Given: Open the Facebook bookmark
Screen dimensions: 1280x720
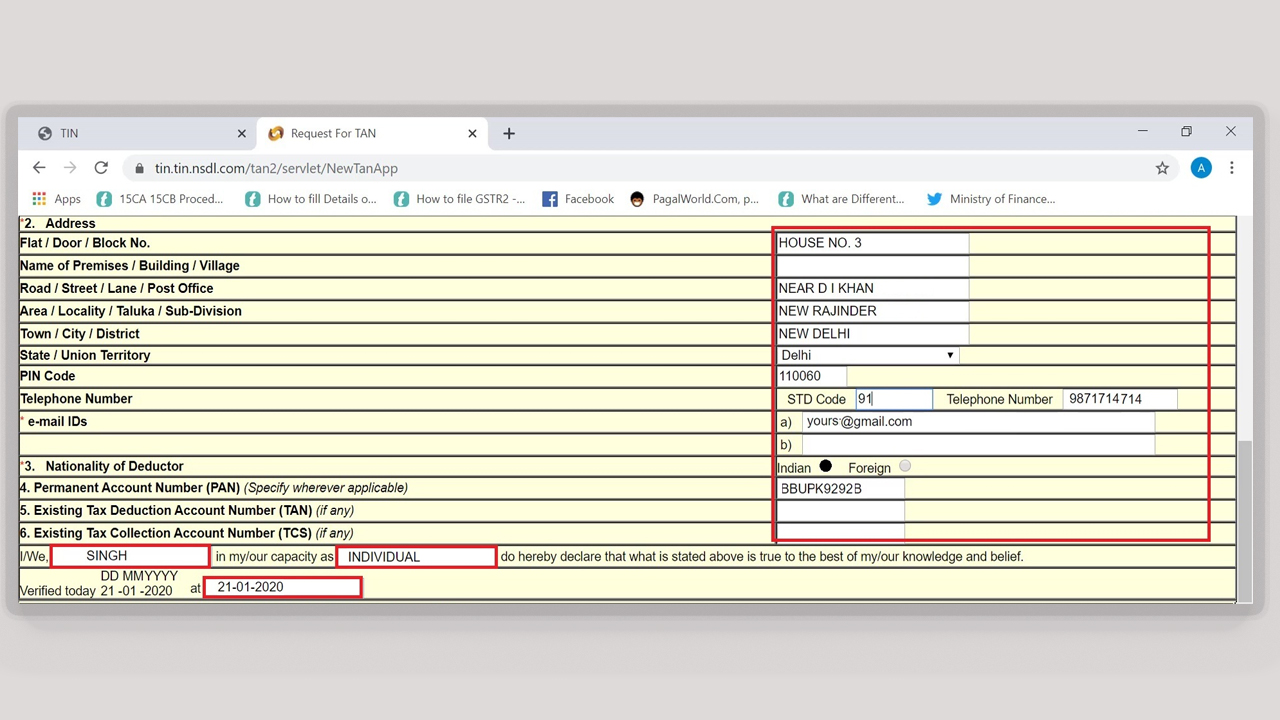Looking at the screenshot, I should click(x=578, y=199).
